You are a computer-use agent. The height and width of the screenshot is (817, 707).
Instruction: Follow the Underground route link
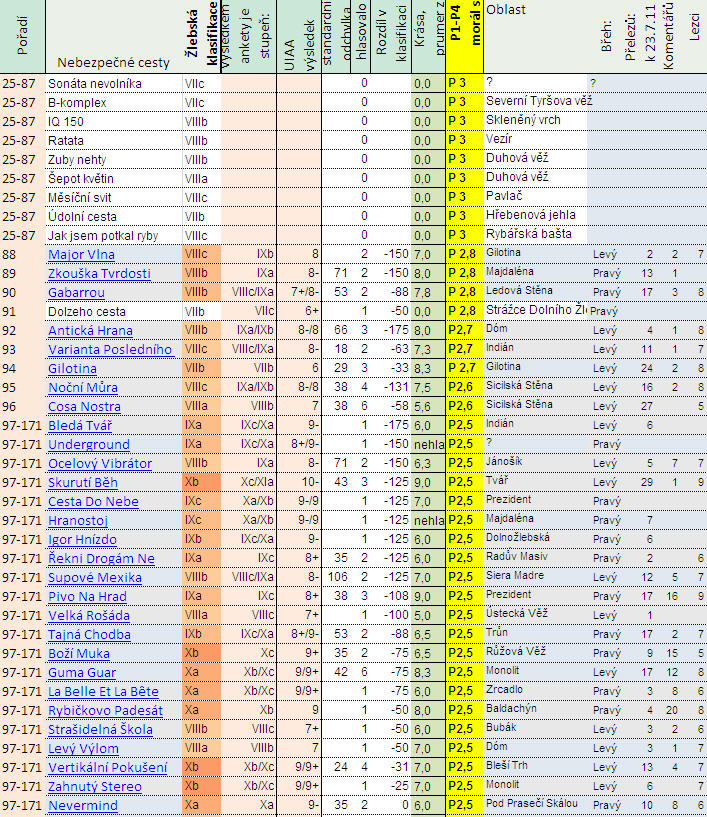pyautogui.click(x=88, y=444)
